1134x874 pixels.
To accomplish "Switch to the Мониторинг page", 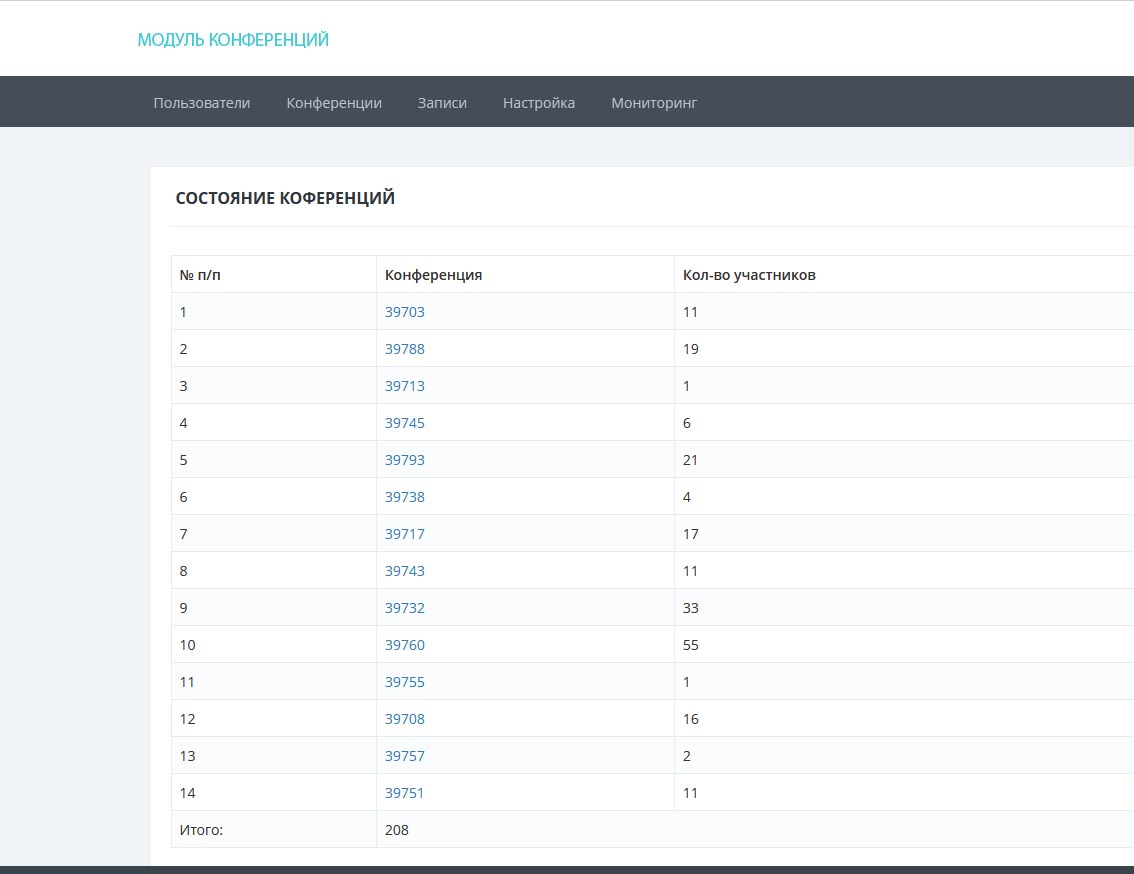I will coord(654,103).
